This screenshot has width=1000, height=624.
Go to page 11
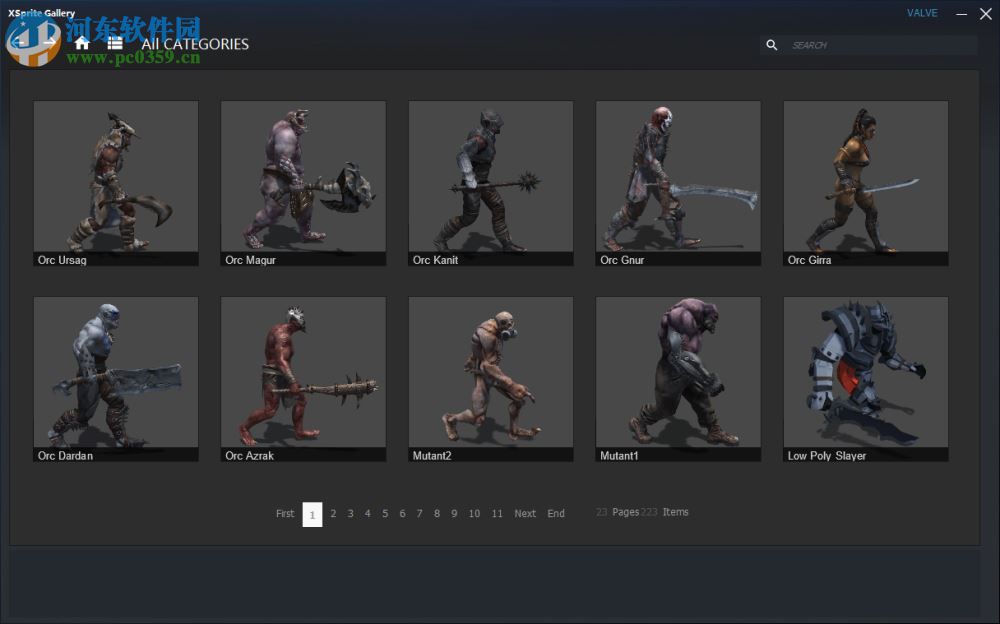pyautogui.click(x=497, y=514)
